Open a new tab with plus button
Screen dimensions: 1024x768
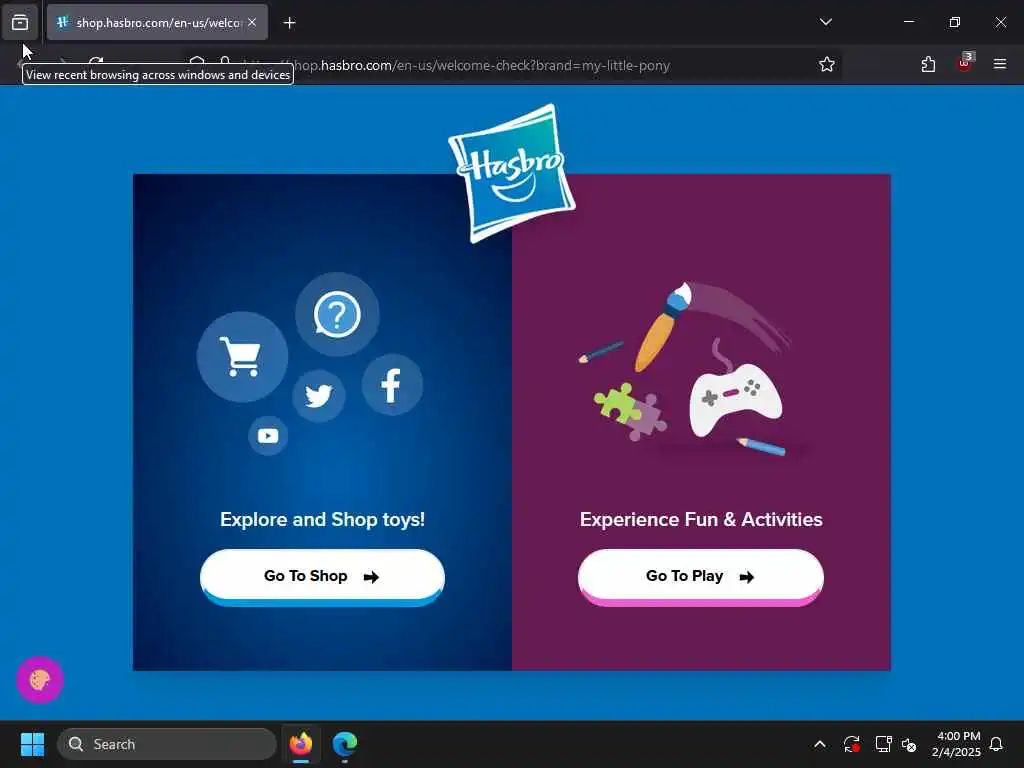coord(289,23)
